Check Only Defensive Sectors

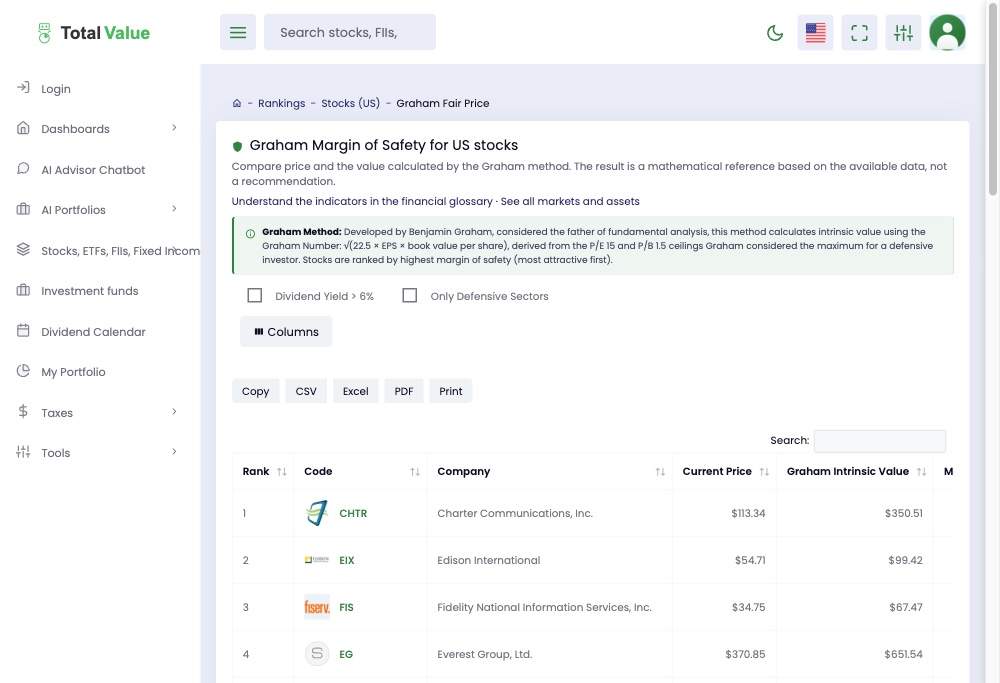pos(409,295)
